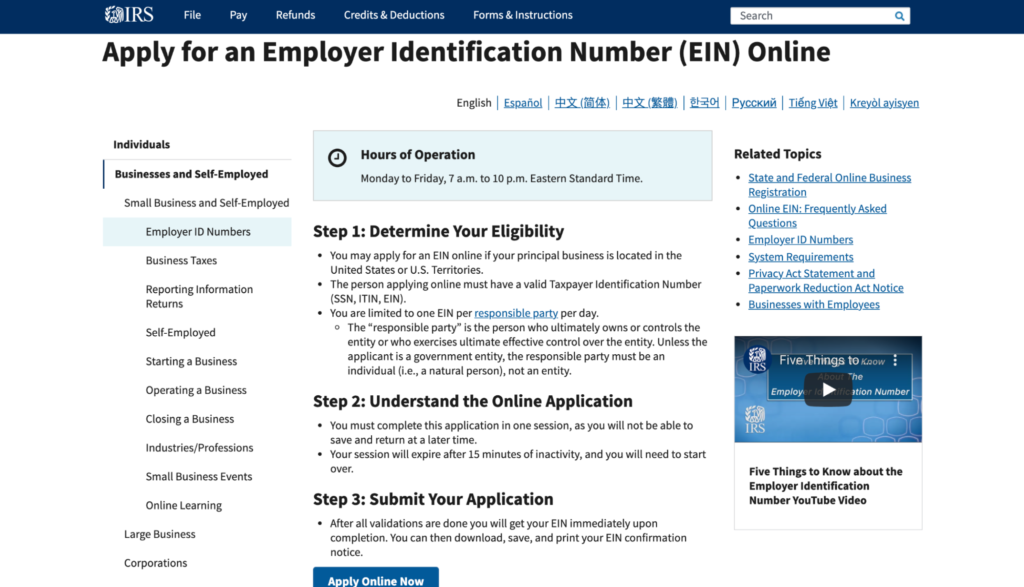
Task: Click the Step 3: Submit Your Application heading
Action: point(433,499)
